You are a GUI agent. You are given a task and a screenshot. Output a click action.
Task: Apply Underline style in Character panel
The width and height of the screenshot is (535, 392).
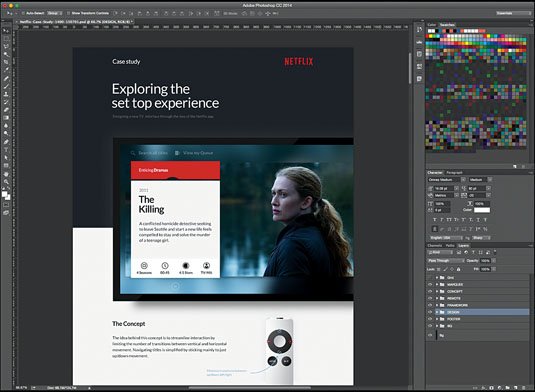[x=478, y=220]
